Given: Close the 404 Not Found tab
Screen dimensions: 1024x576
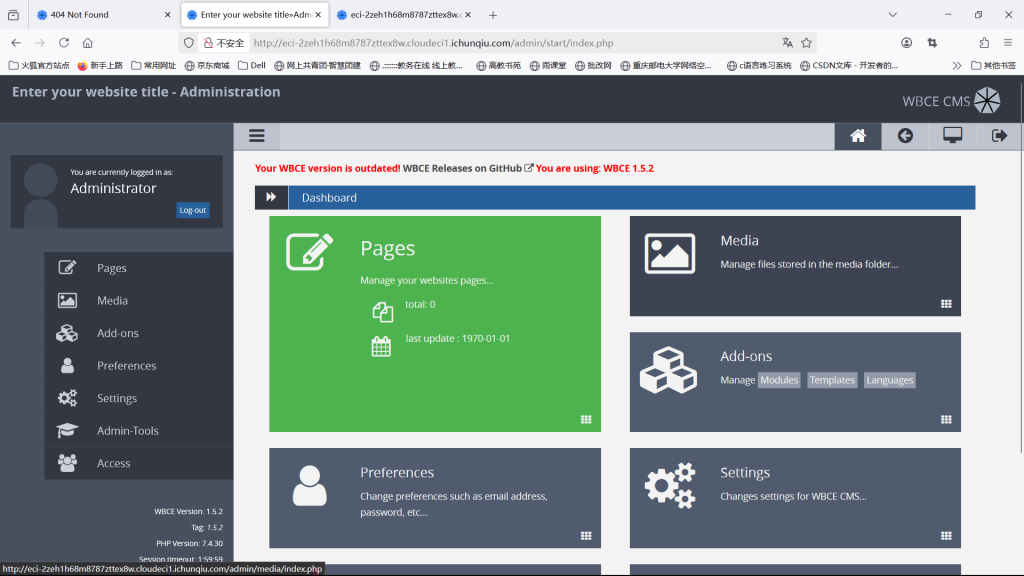Looking at the screenshot, I should pyautogui.click(x=167, y=14).
